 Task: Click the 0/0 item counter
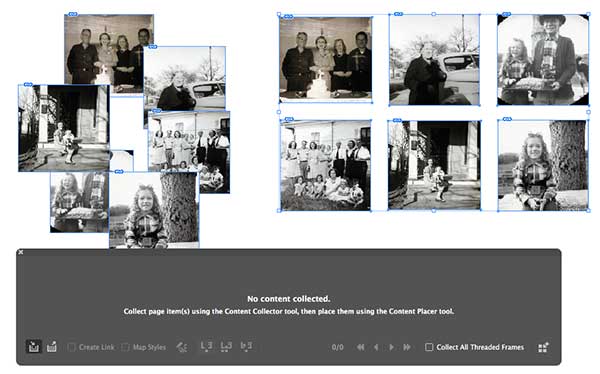click(338, 347)
